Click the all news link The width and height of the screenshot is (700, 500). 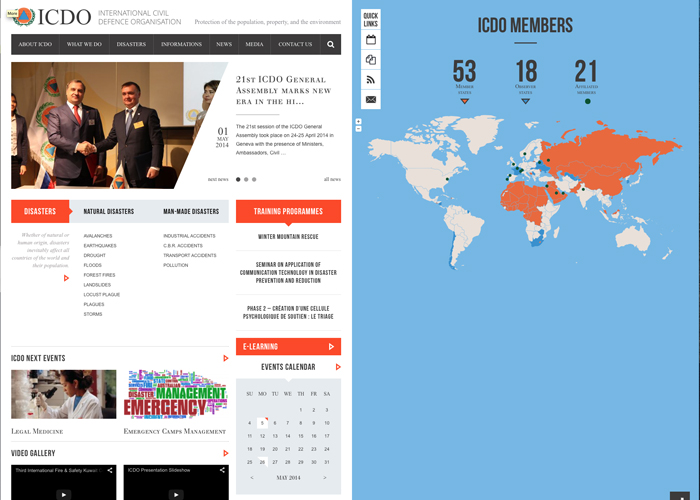point(332,179)
